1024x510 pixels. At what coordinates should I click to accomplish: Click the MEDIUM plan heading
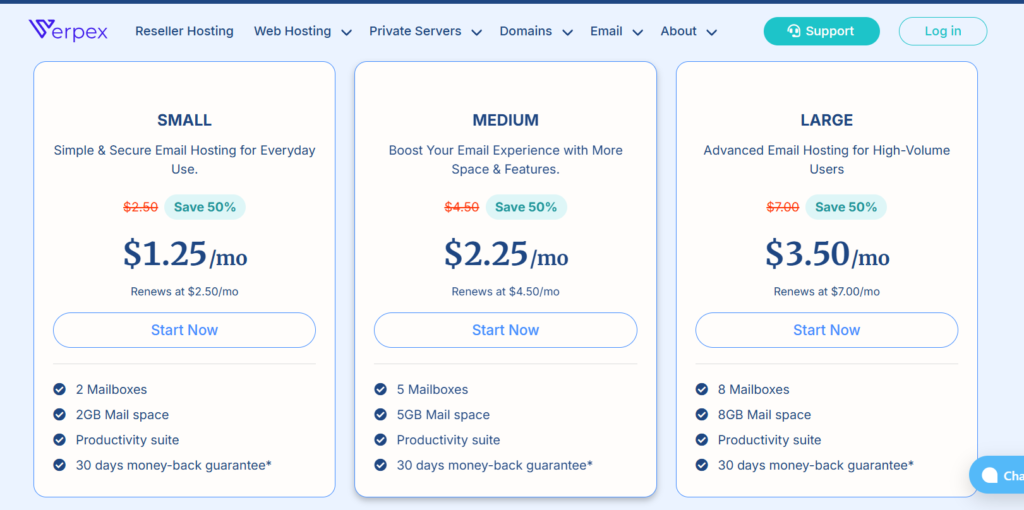(505, 120)
